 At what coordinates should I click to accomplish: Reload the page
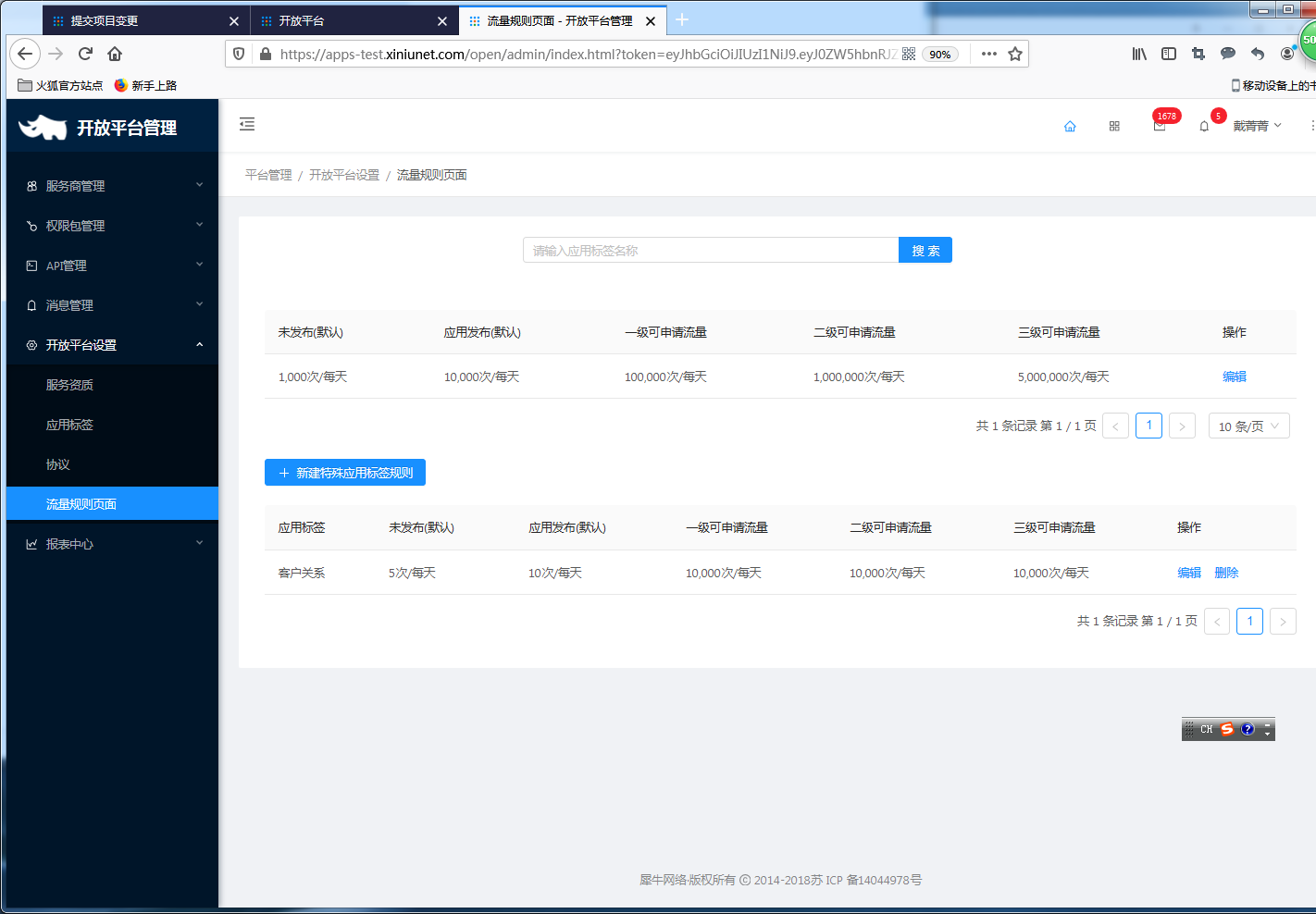[x=85, y=54]
